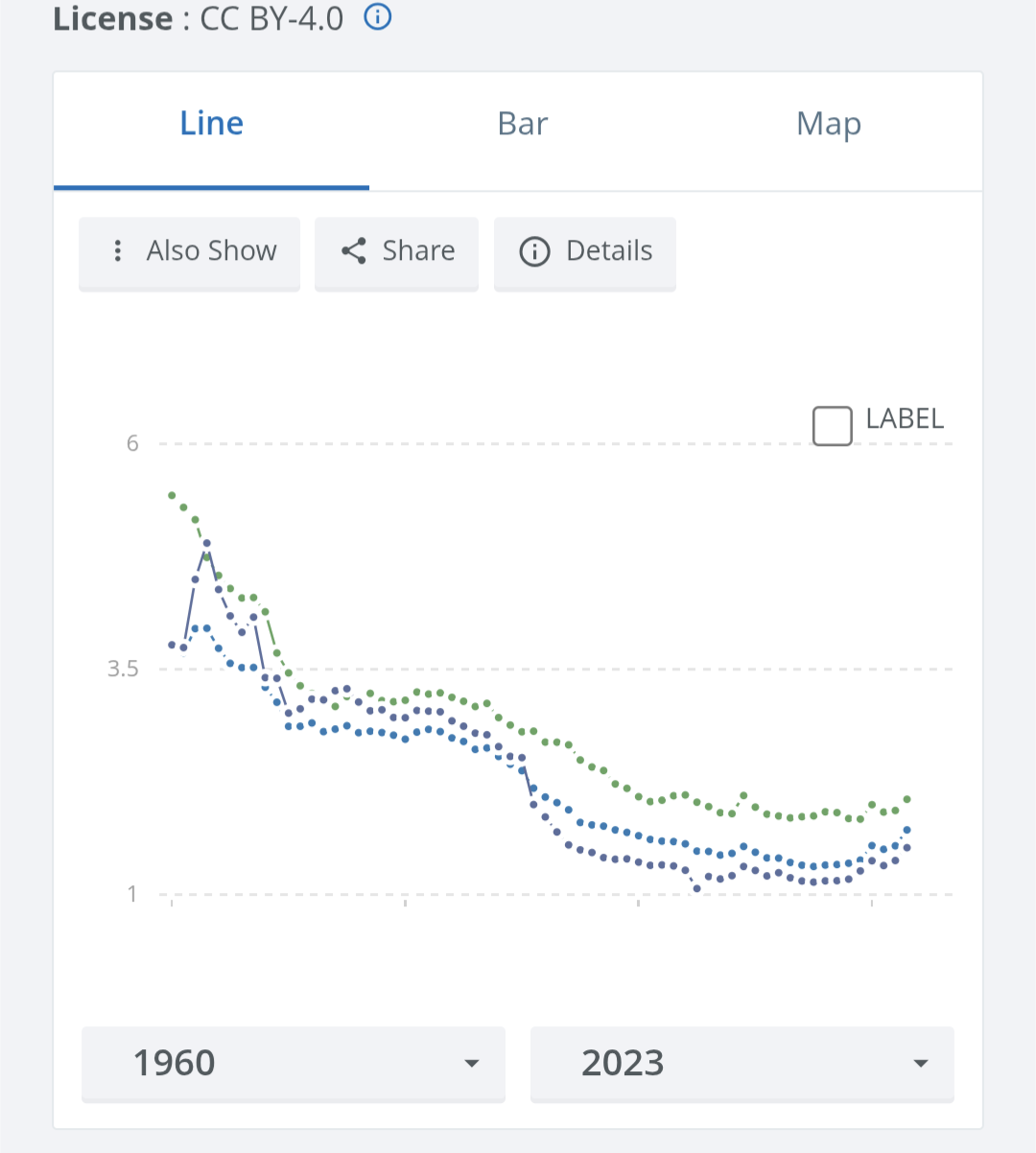Switch to the Bar tab

[523, 125]
